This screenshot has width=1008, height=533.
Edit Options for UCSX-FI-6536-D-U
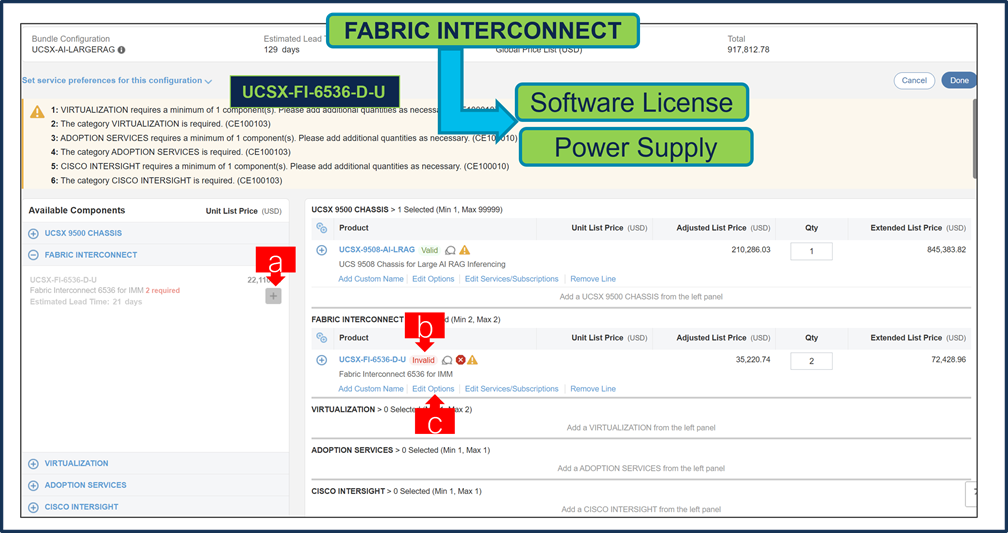[x=433, y=389]
